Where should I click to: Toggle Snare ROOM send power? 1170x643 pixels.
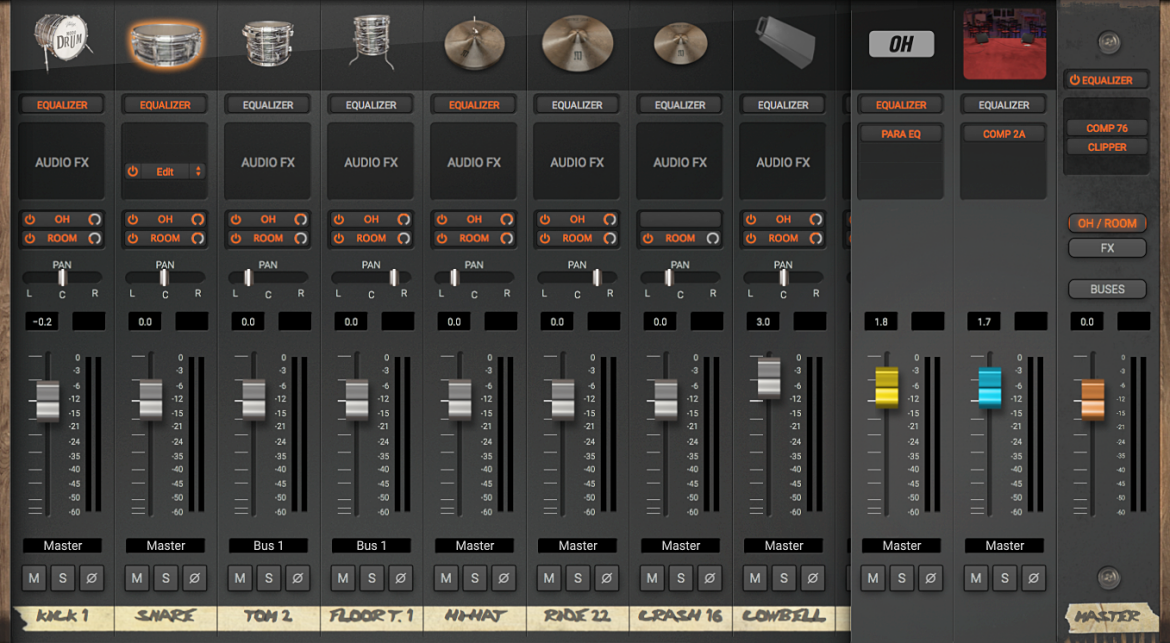coord(133,238)
